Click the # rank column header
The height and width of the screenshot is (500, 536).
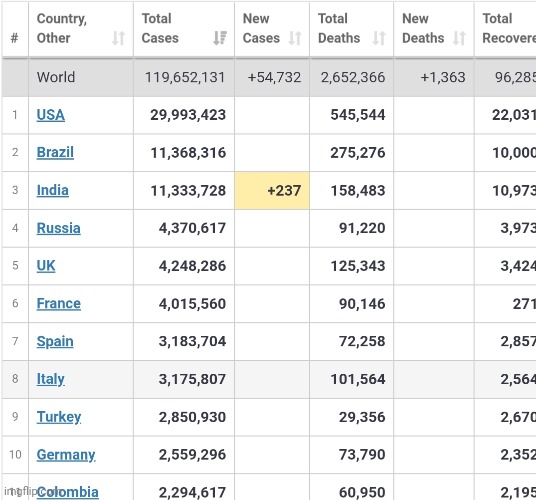[x=15, y=29]
